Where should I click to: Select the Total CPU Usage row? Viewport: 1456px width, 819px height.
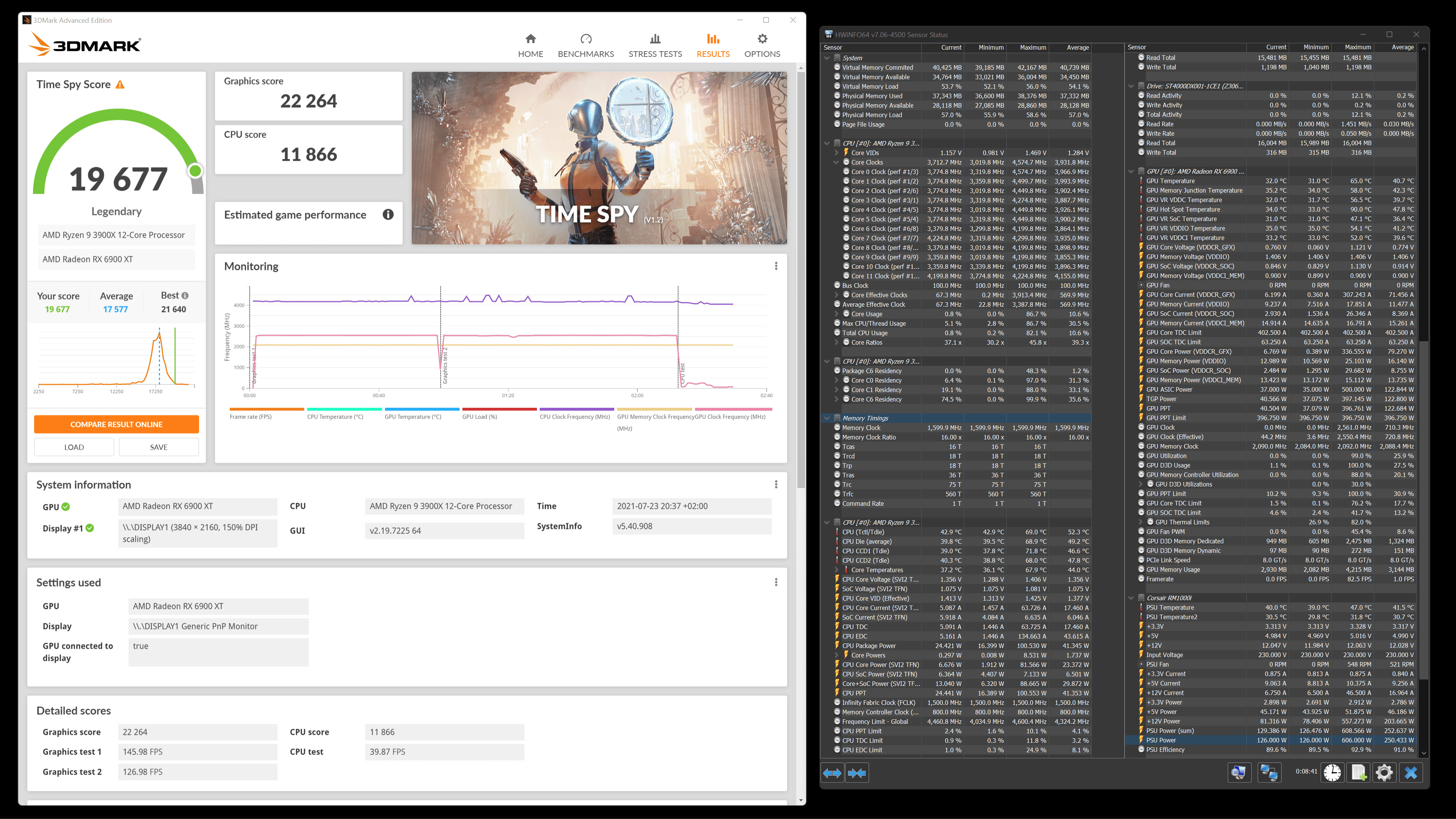coord(956,333)
